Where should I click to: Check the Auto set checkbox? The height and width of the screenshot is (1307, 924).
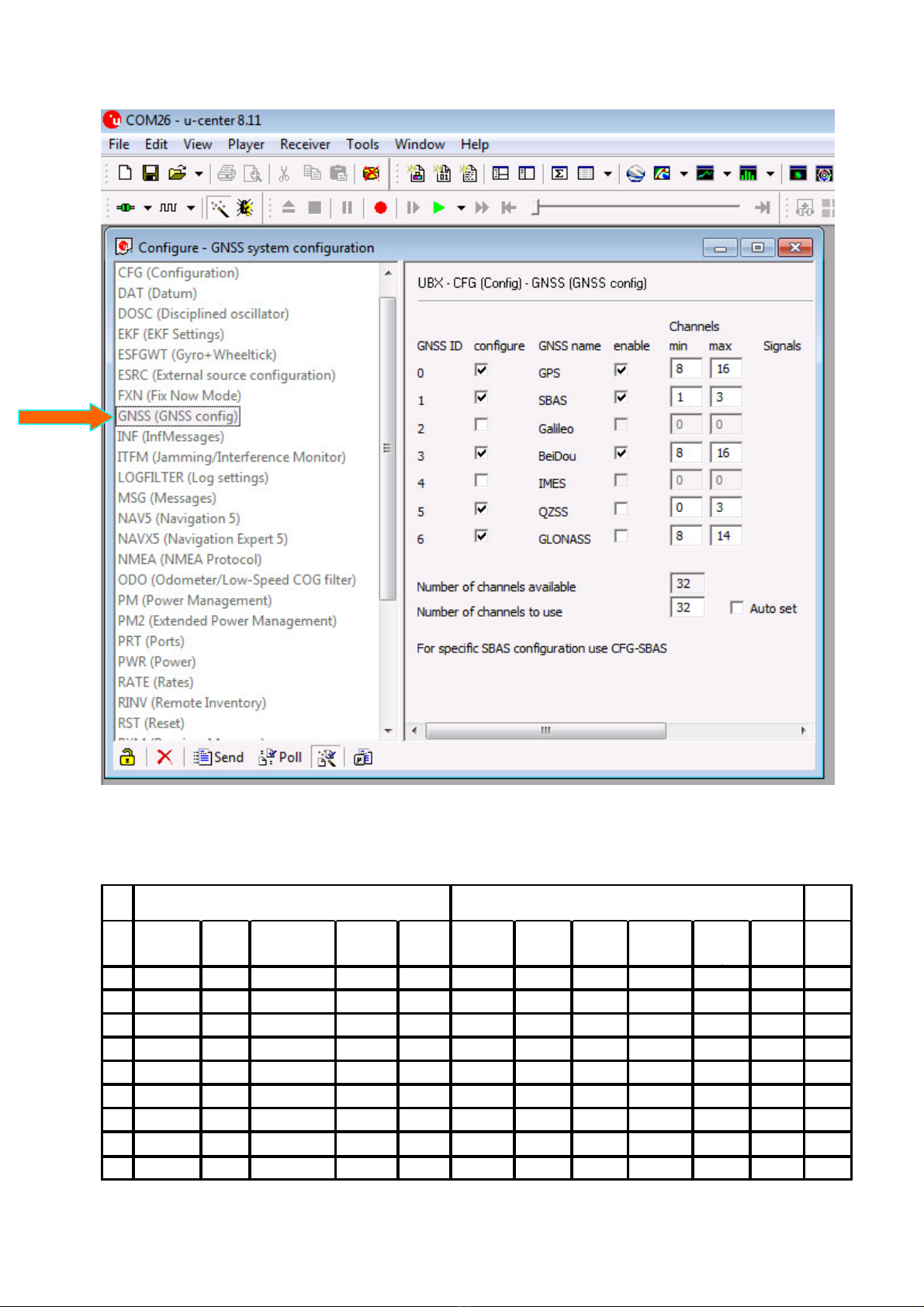click(x=736, y=607)
